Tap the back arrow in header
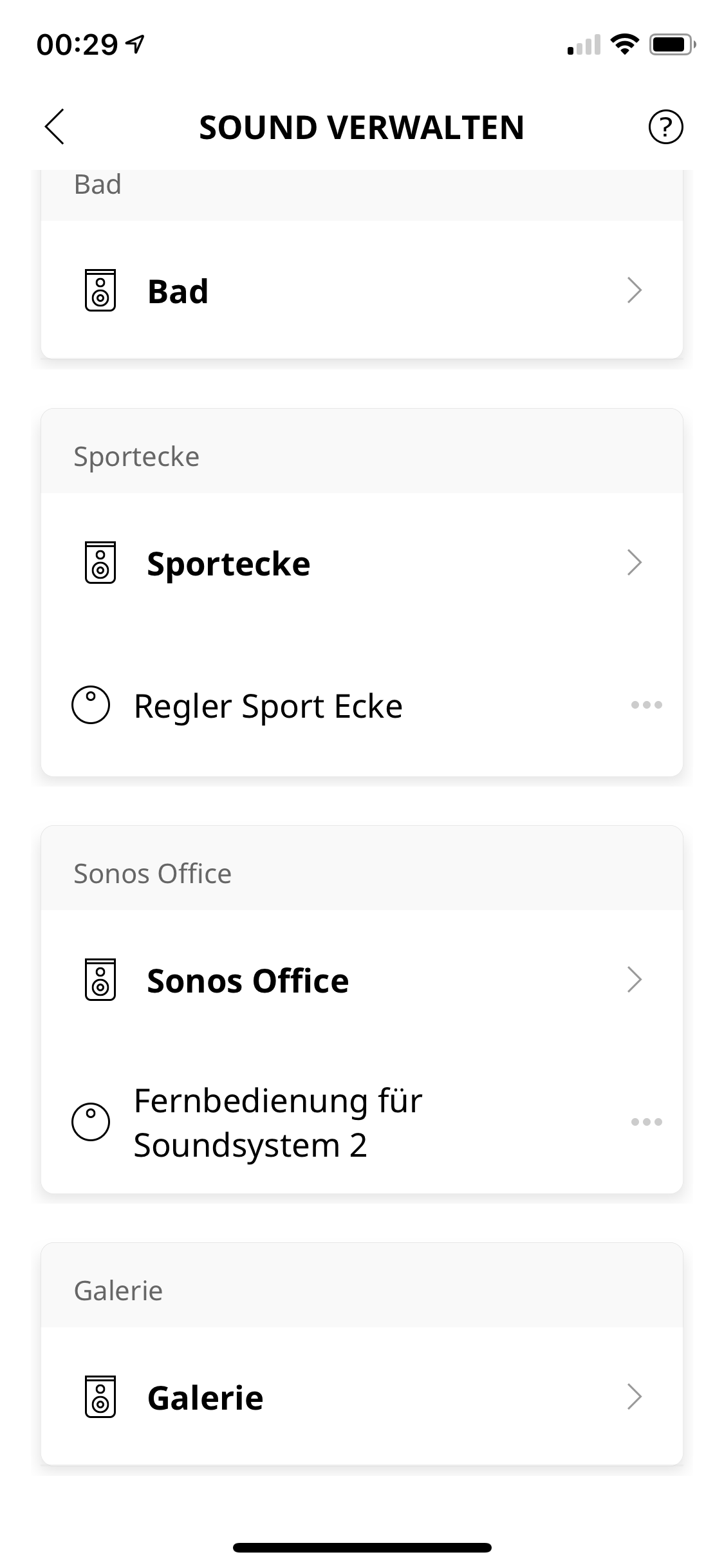Screen dimensions: 724x1568 pyautogui.click(x=55, y=127)
